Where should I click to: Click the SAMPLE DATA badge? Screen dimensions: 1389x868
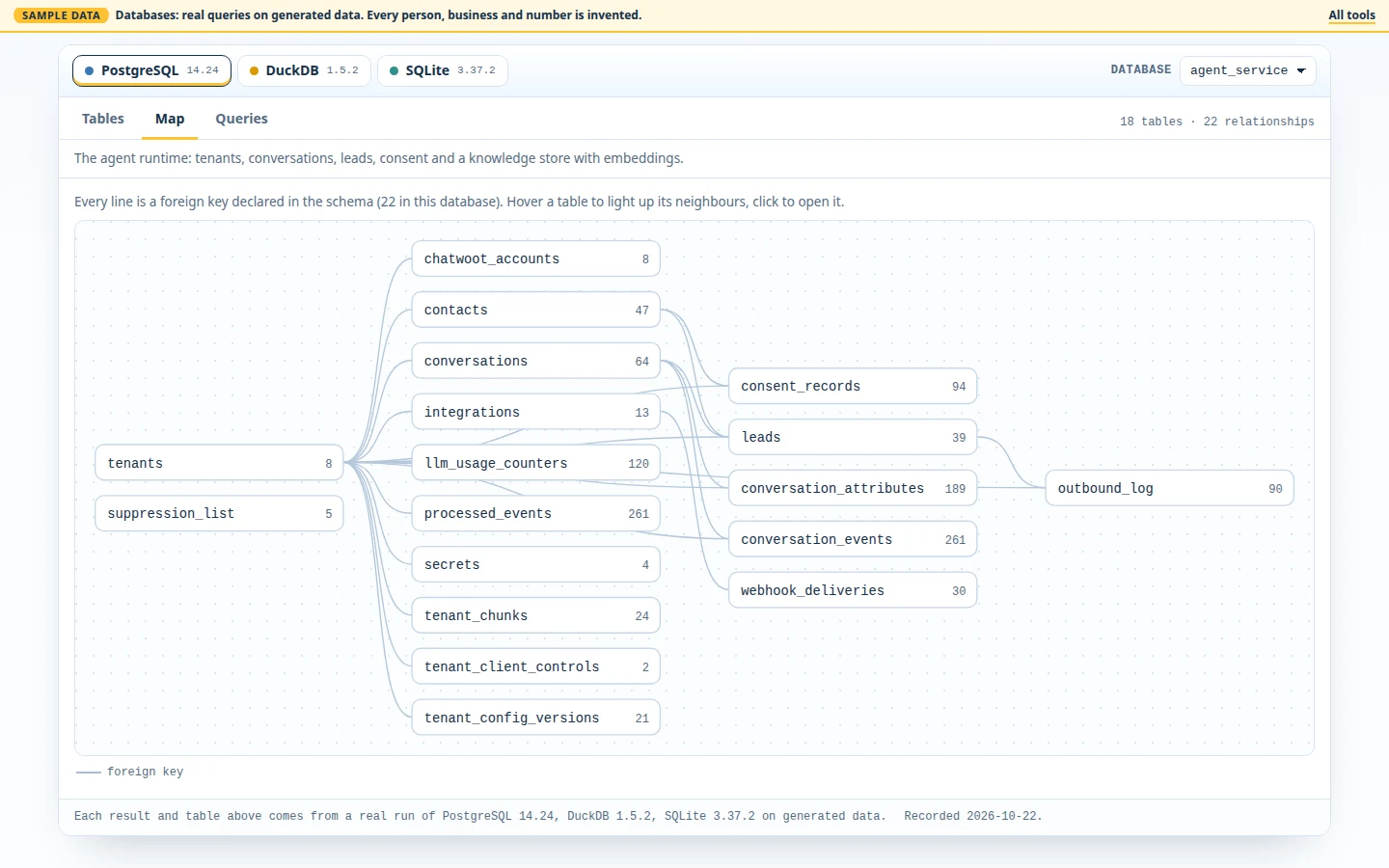pos(61,15)
